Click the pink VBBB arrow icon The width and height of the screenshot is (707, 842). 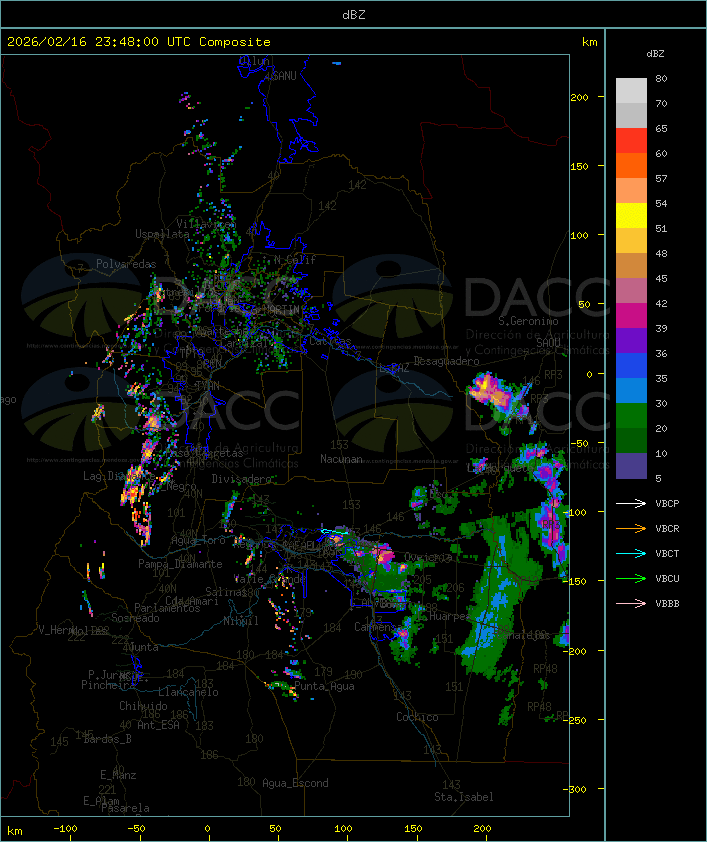click(x=631, y=603)
